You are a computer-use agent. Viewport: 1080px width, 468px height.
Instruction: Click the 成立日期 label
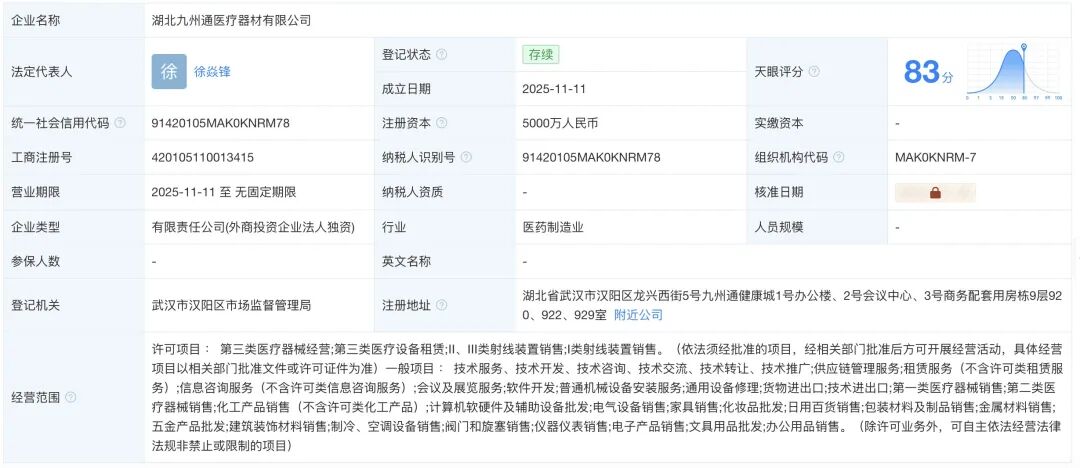[x=406, y=89]
